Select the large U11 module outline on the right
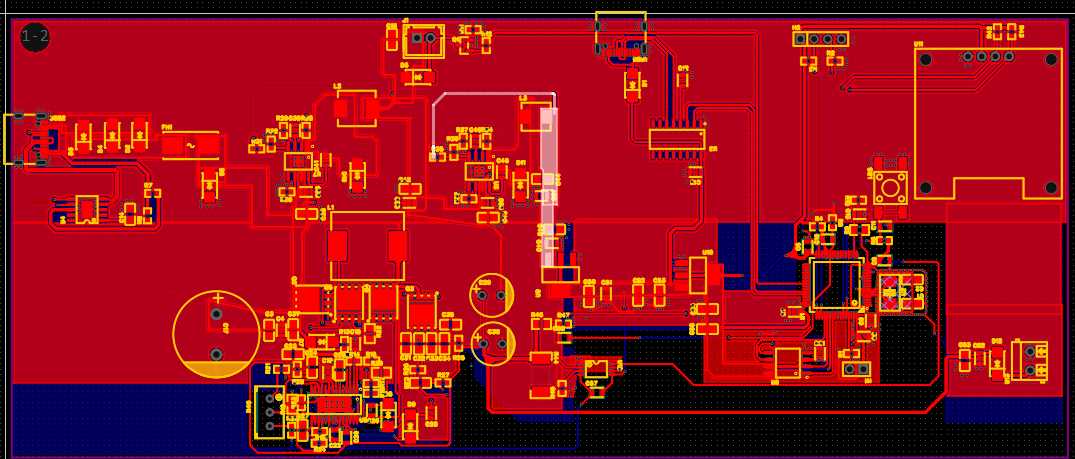This screenshot has height=459, width=1075. pos(988,122)
